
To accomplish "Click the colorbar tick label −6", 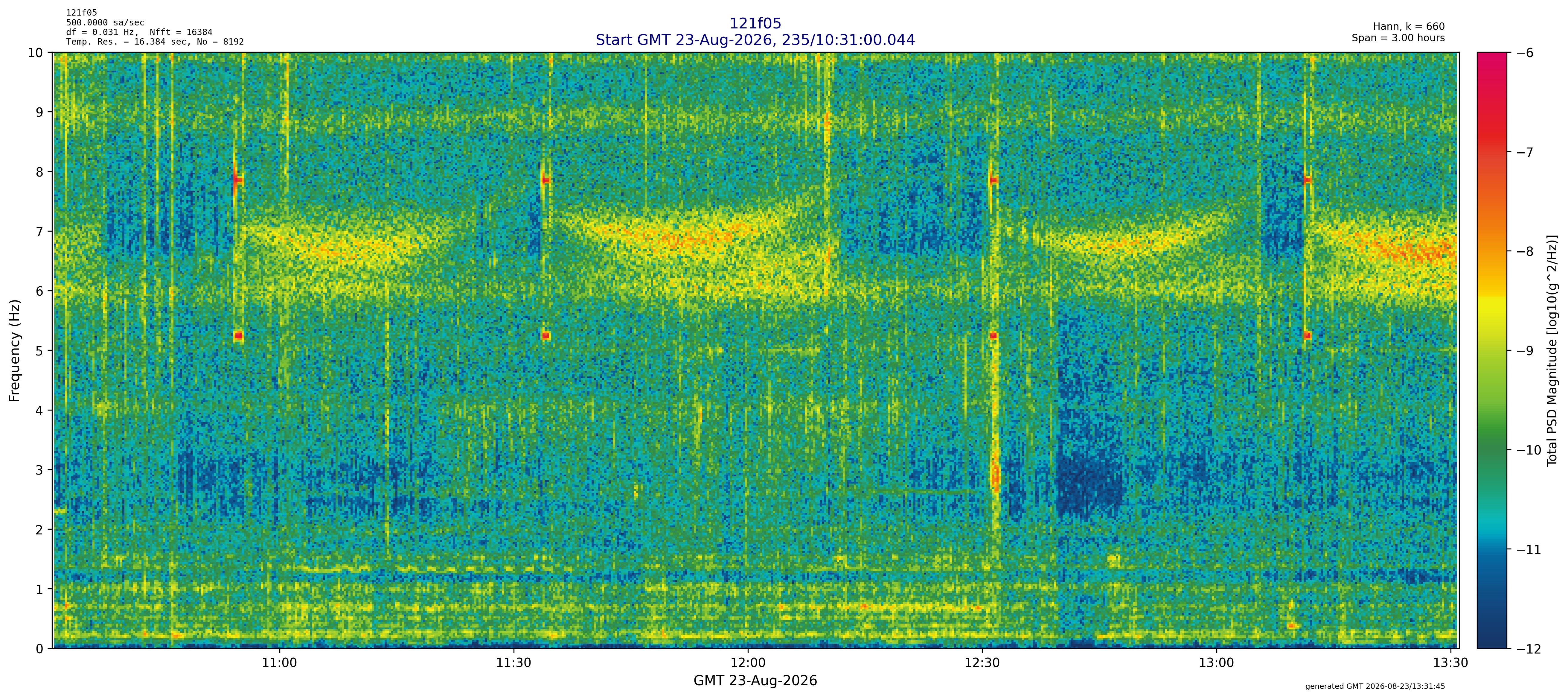I will click(1525, 53).
